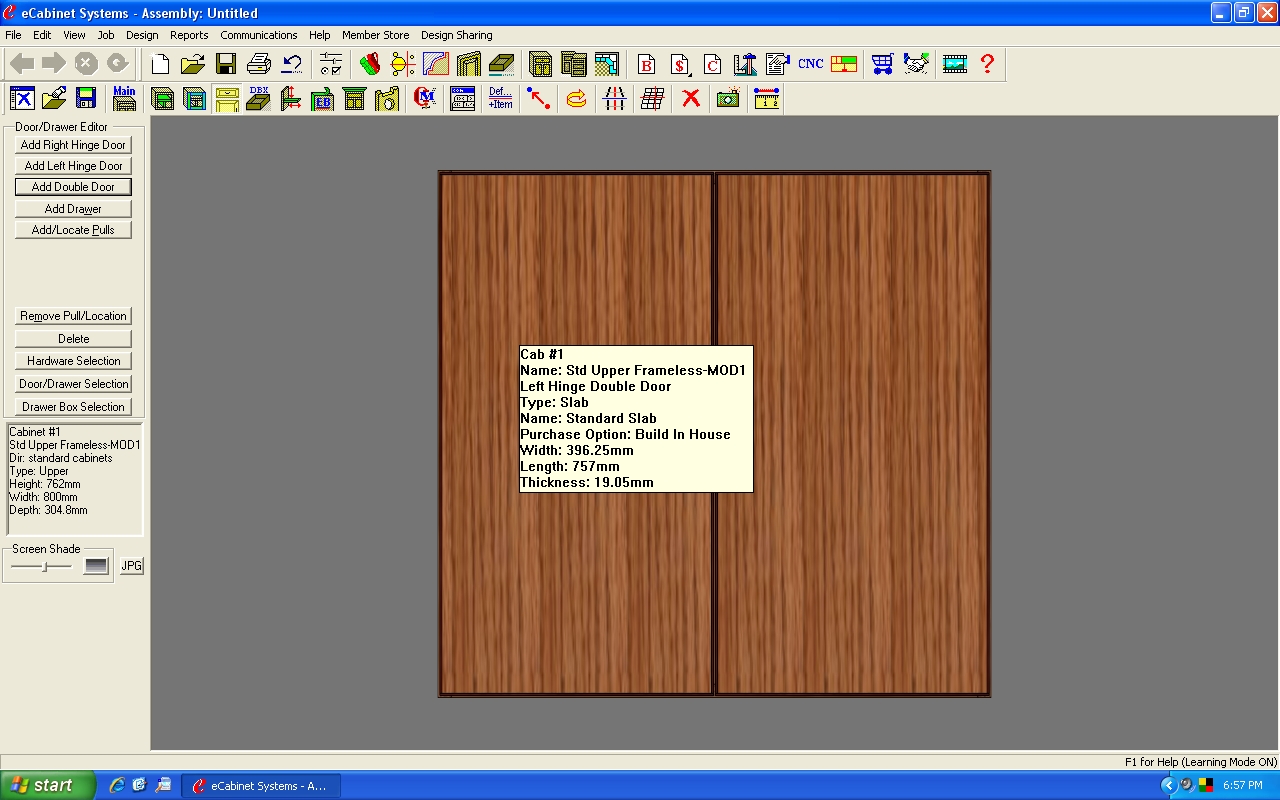
Task: Open the cabinet editor icon
Action: 540,65
